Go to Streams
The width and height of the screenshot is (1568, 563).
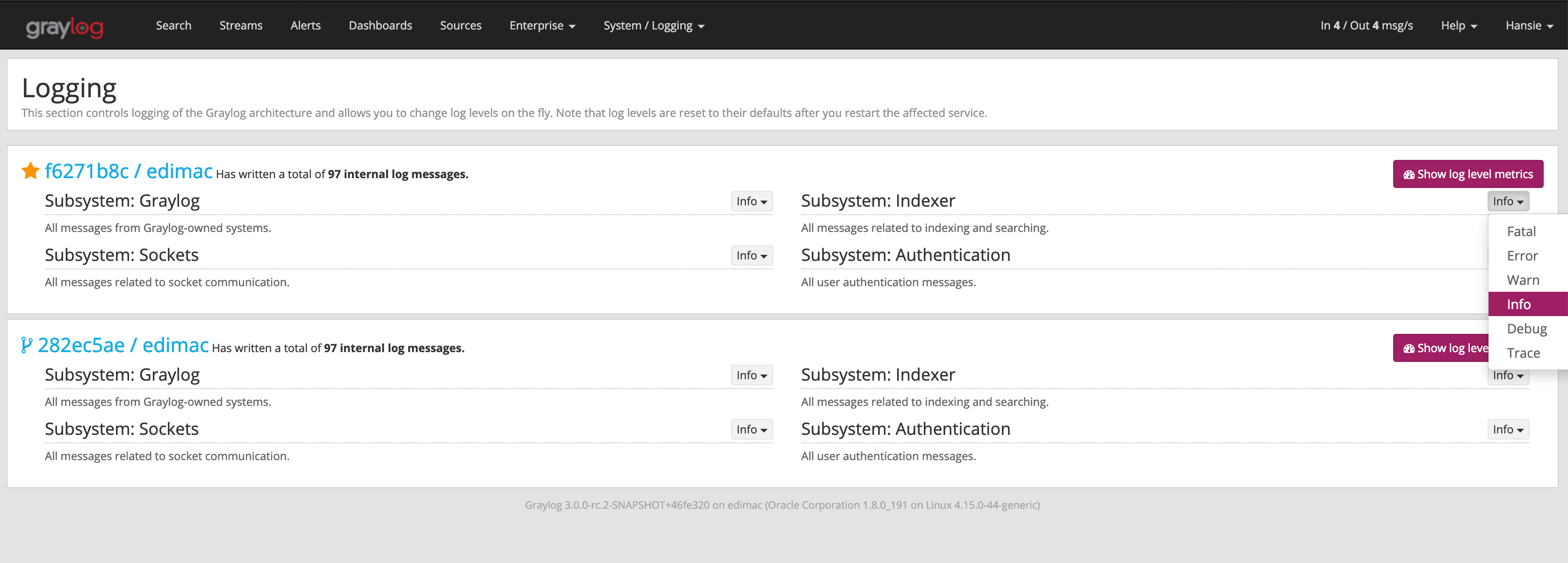pos(241,26)
